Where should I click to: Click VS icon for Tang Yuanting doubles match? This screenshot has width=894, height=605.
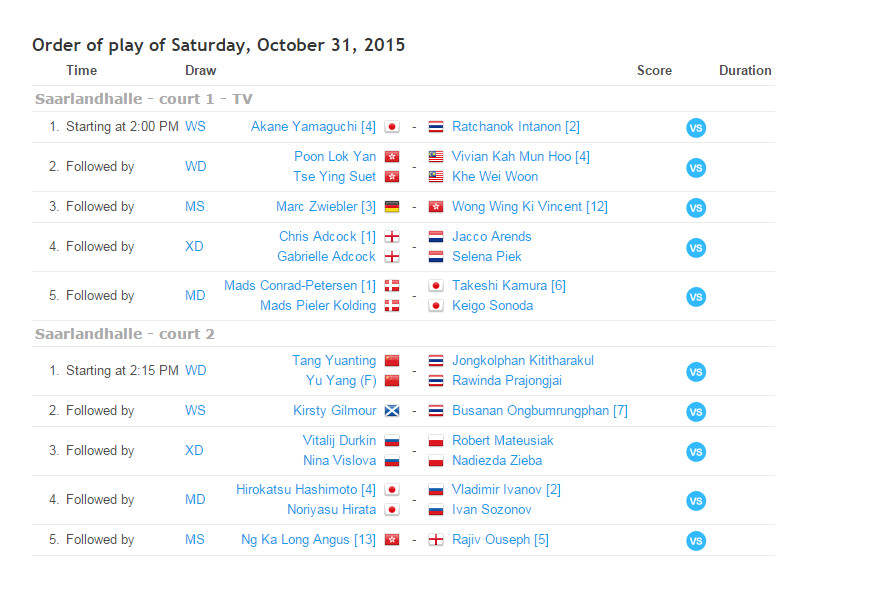[x=696, y=371]
